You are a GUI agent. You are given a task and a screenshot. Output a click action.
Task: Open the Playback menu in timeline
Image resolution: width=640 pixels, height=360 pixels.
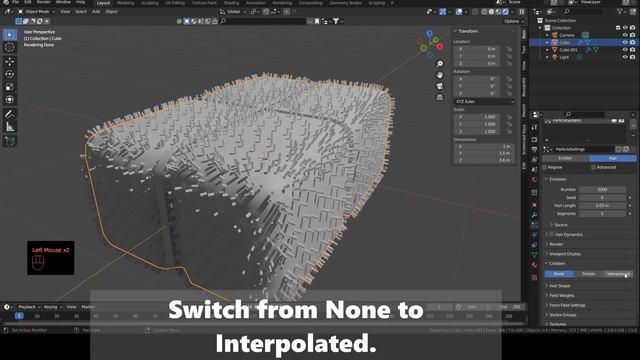click(29, 307)
